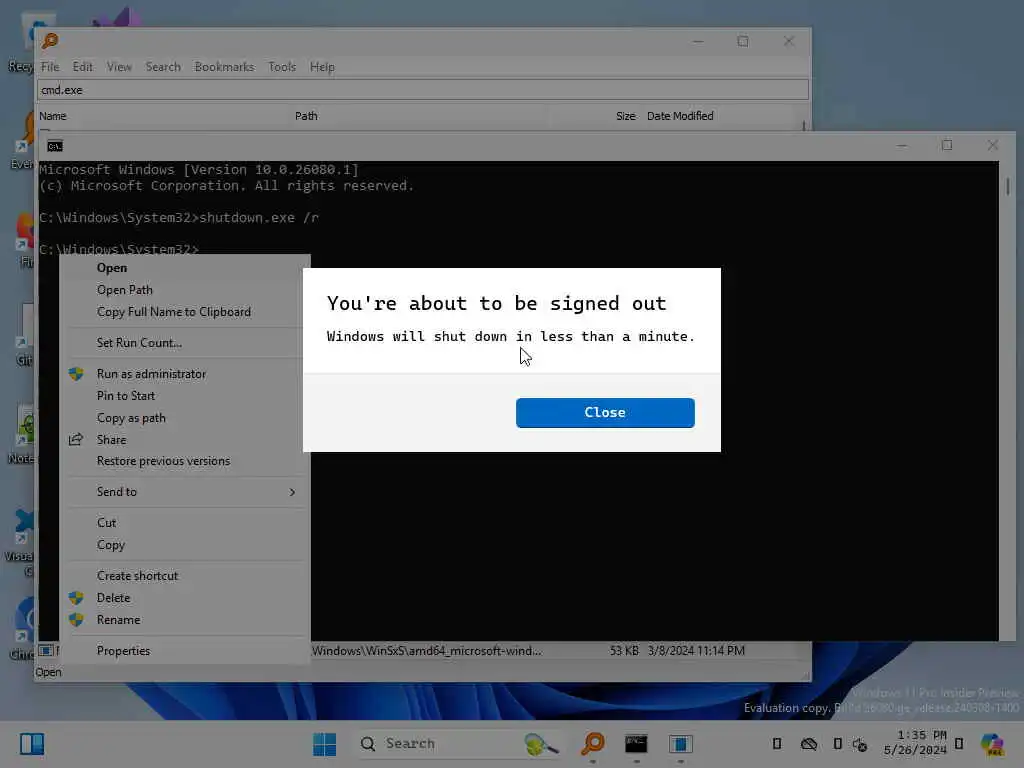Viewport: 1024px width, 768px height.
Task: Choose Restore previous versions
Action: [163, 461]
